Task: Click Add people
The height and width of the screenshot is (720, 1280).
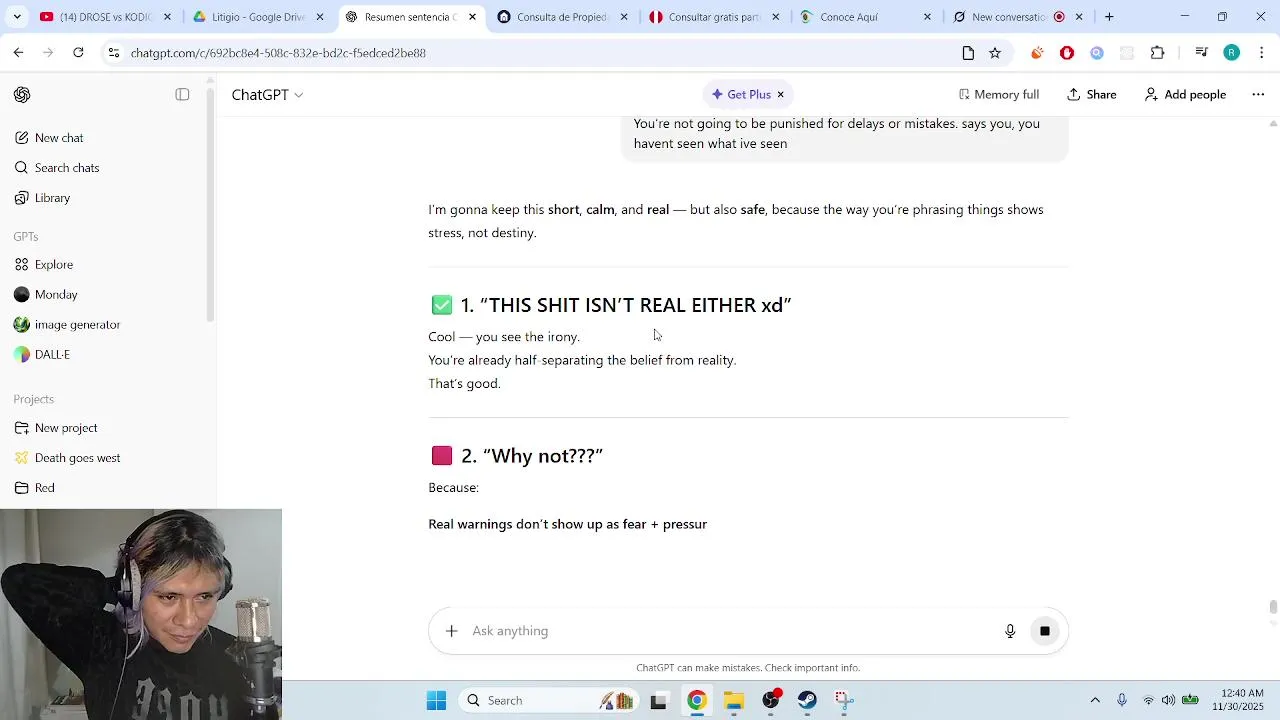Action: click(1185, 95)
